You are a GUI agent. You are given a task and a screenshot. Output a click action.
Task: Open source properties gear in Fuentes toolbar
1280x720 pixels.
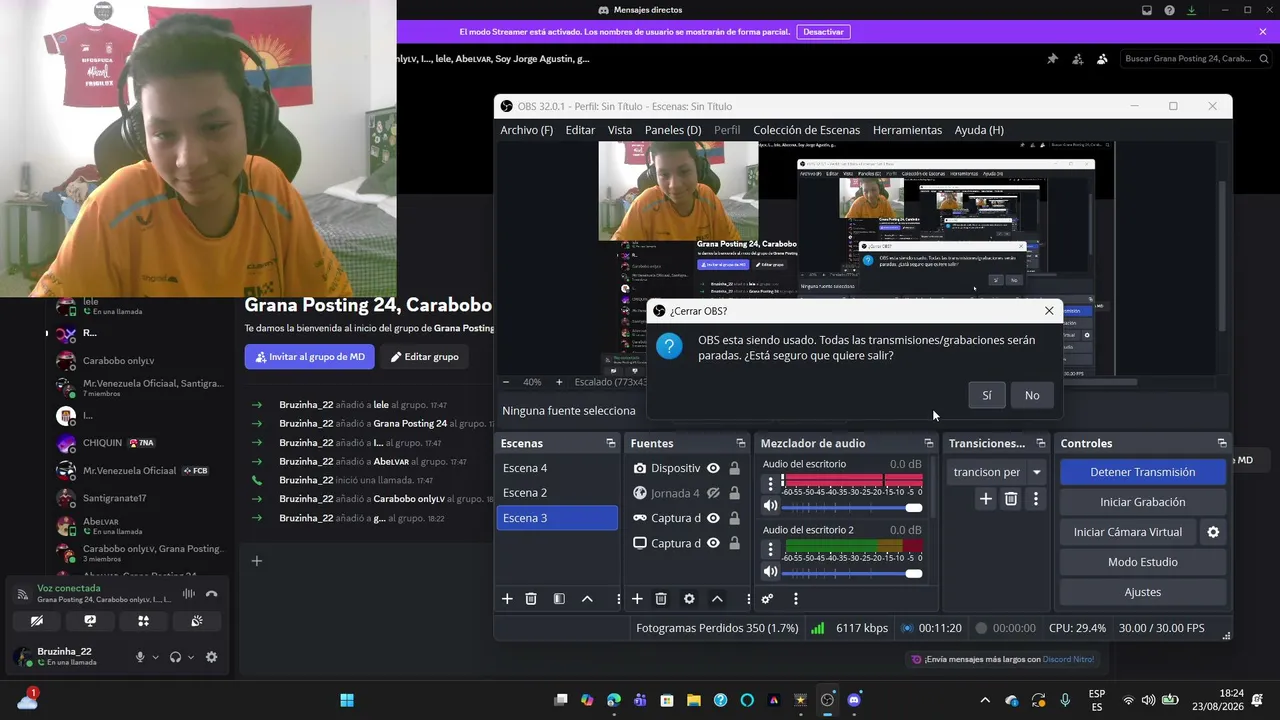pos(689,599)
